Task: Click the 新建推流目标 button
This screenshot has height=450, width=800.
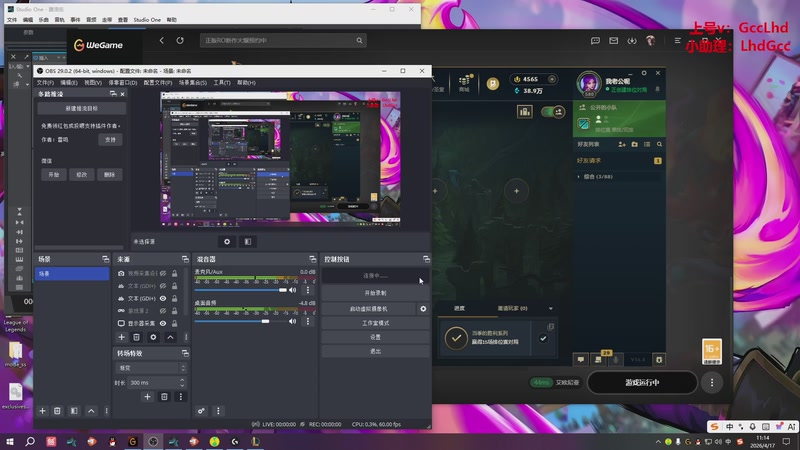Action: pos(82,109)
